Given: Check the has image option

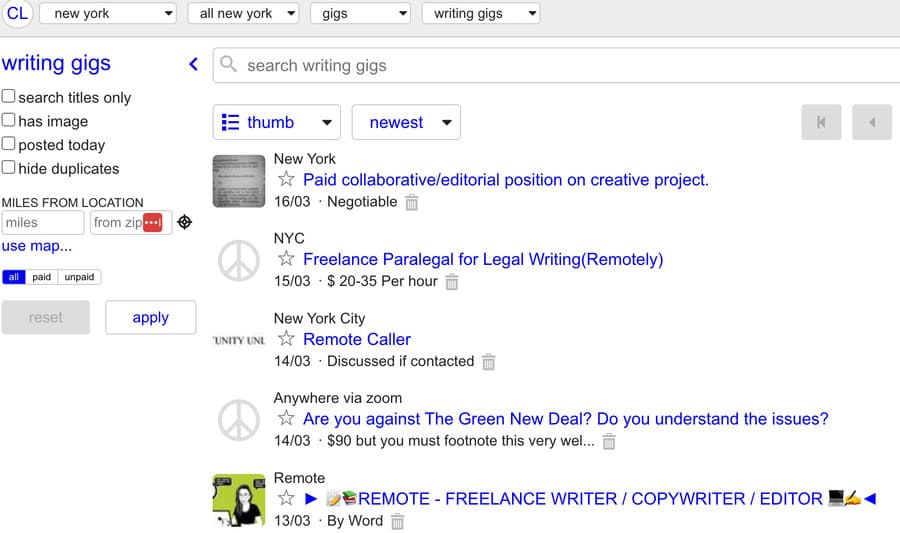Looking at the screenshot, I should (9, 121).
